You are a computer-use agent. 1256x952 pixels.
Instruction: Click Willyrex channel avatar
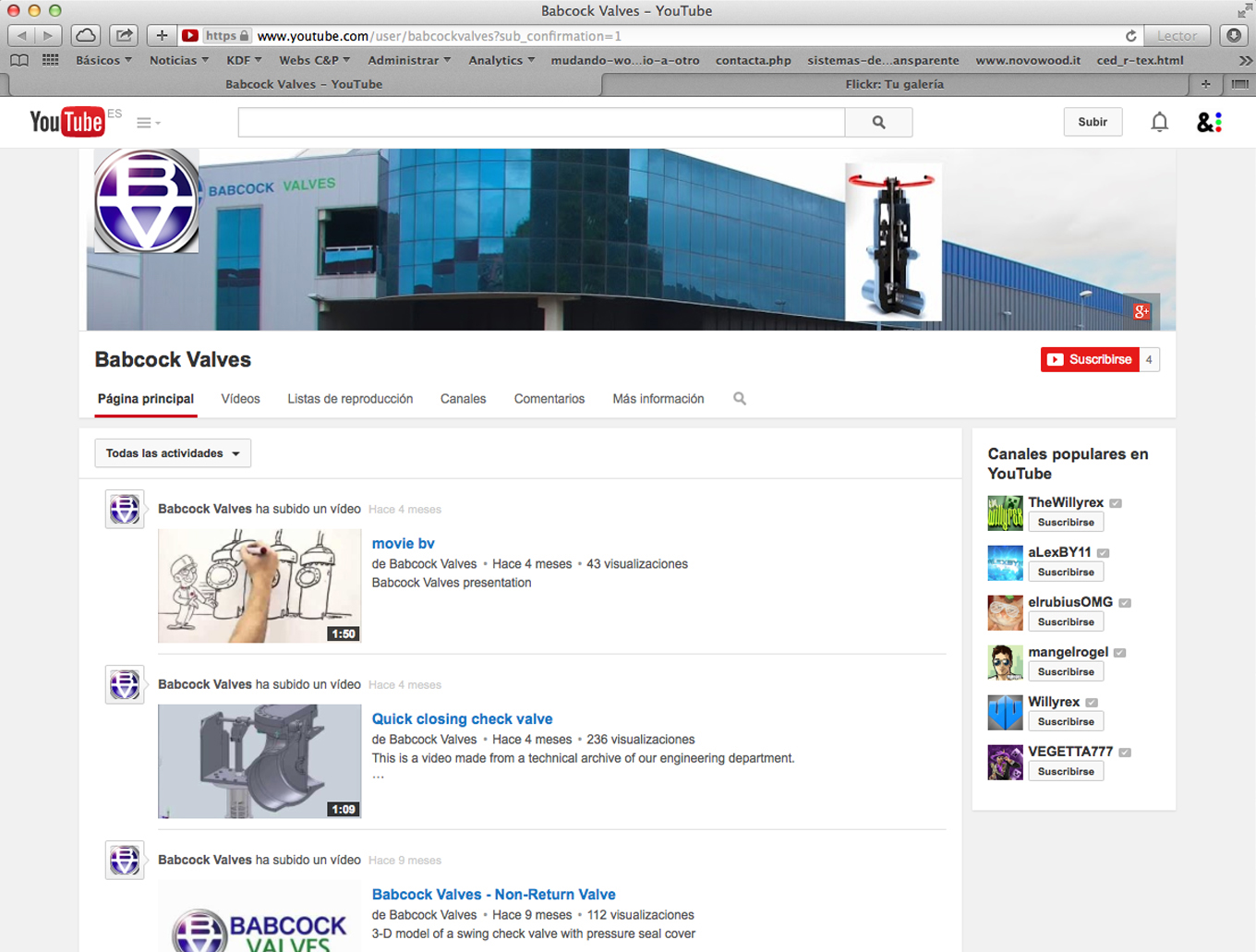pos(1005,712)
